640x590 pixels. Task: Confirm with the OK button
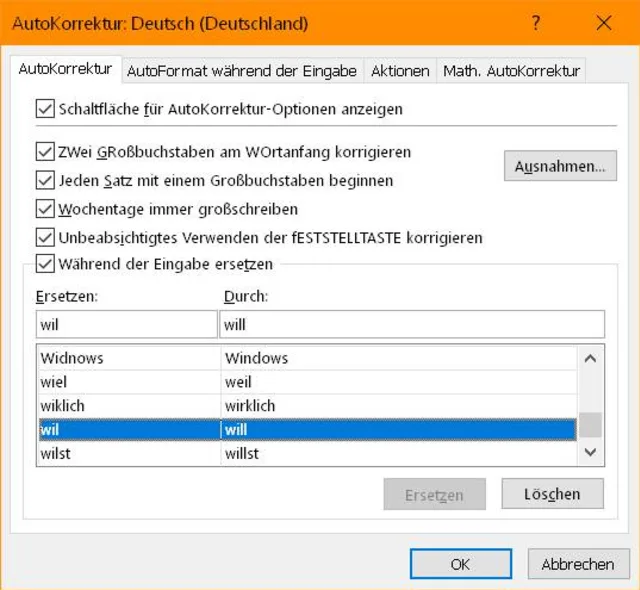(460, 564)
